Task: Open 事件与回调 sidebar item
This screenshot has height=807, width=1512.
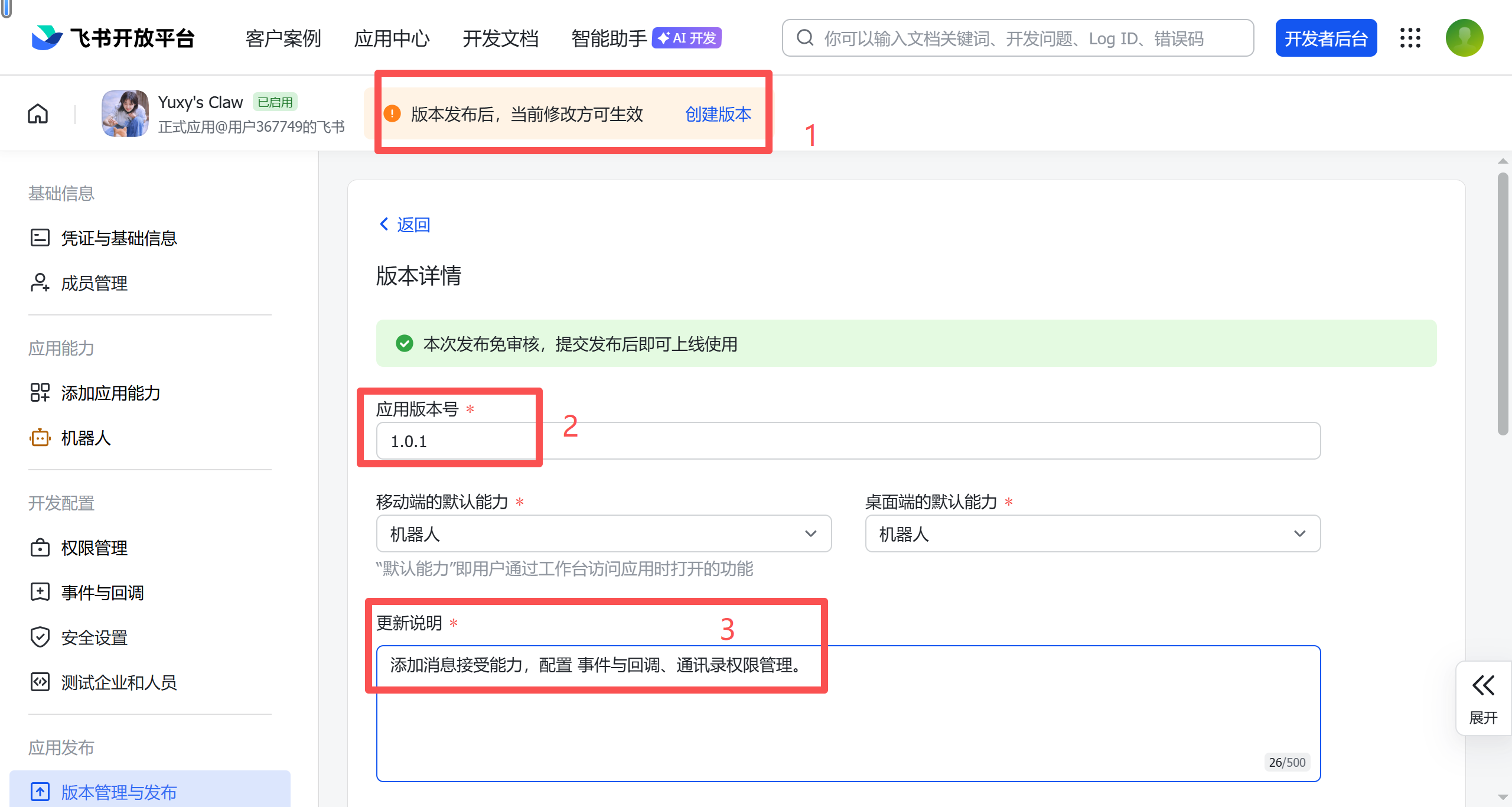Action: tap(102, 593)
